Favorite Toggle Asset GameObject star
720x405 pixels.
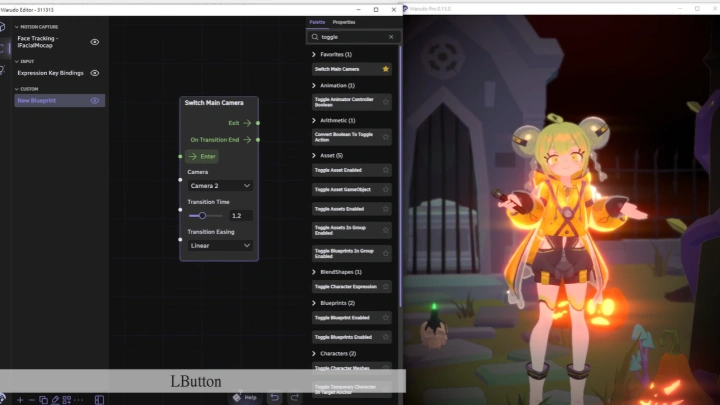point(386,189)
